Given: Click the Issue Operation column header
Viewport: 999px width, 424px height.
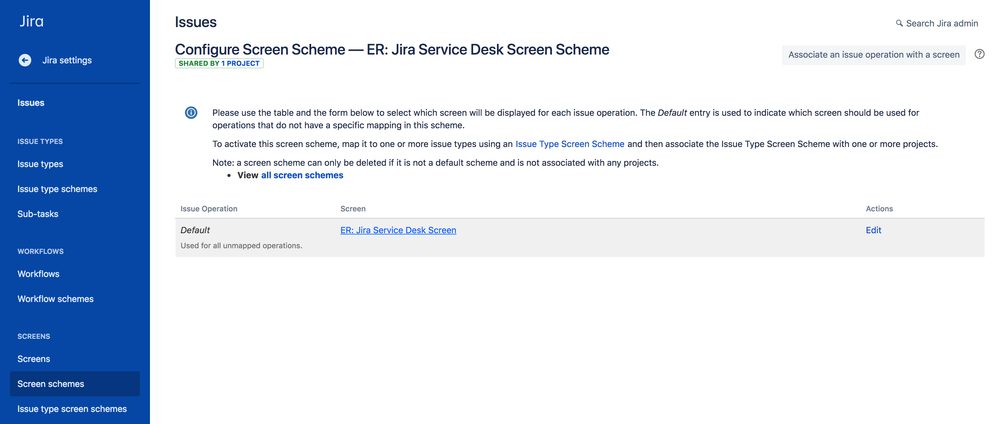Looking at the screenshot, I should [x=209, y=209].
